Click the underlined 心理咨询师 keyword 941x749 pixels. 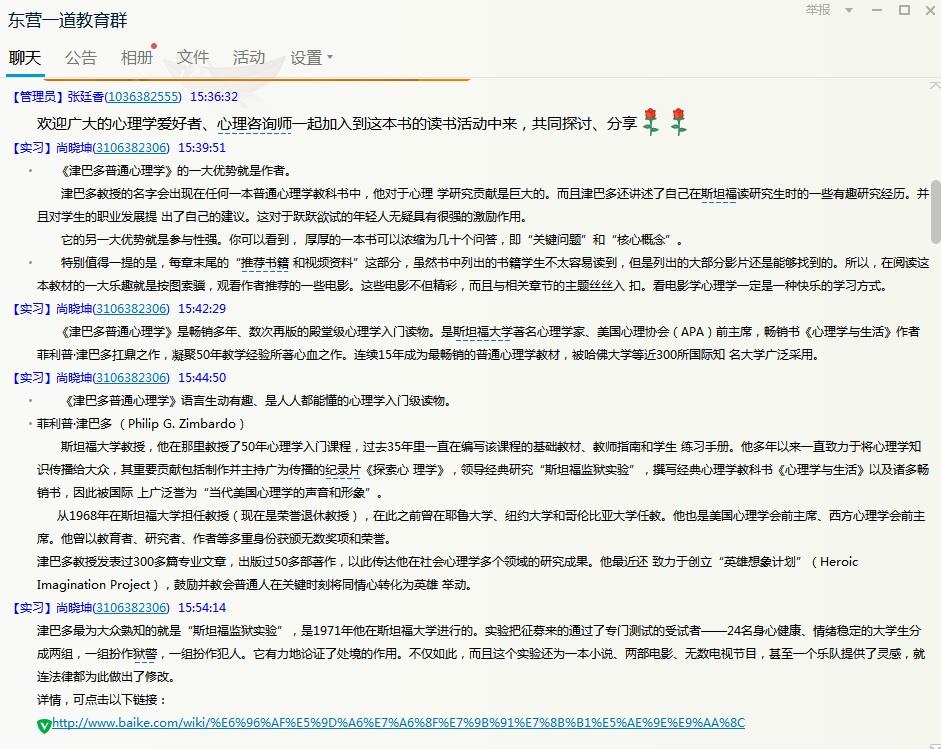tap(254, 124)
